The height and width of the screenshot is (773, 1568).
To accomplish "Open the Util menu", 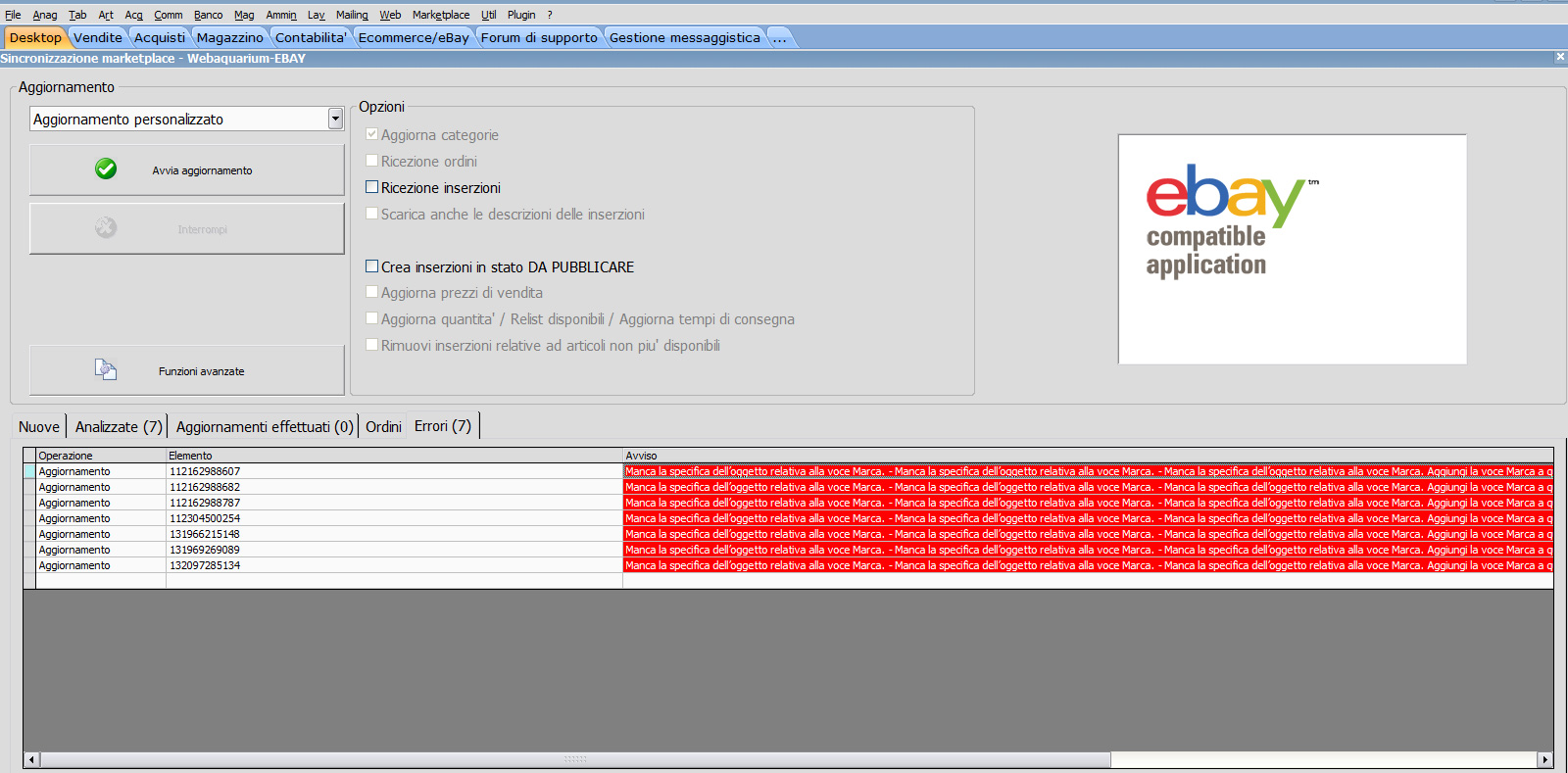I will [x=489, y=15].
